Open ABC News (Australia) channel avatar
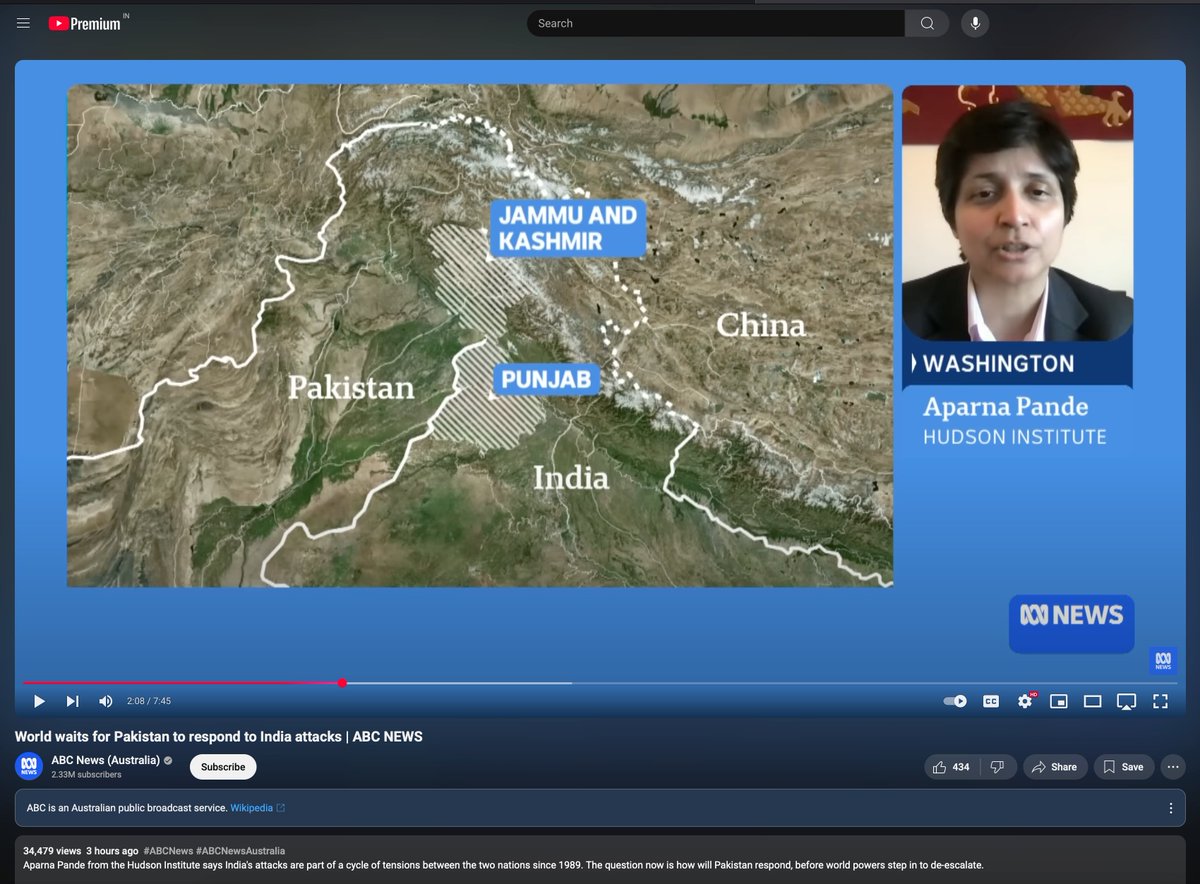Image resolution: width=1200 pixels, height=884 pixels. click(x=29, y=766)
